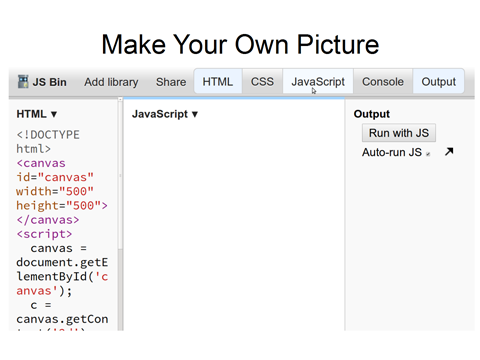Toggle the HTML panel tab
The height and width of the screenshot is (360, 480).
point(218,82)
